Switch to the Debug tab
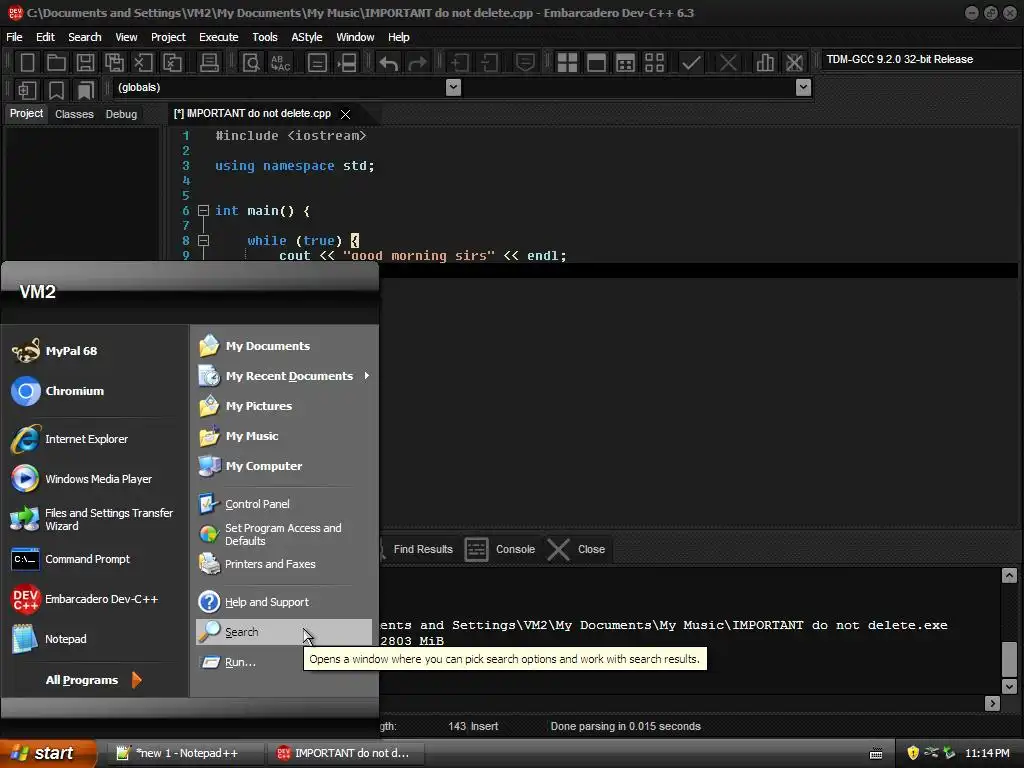1024x768 pixels. 121,114
